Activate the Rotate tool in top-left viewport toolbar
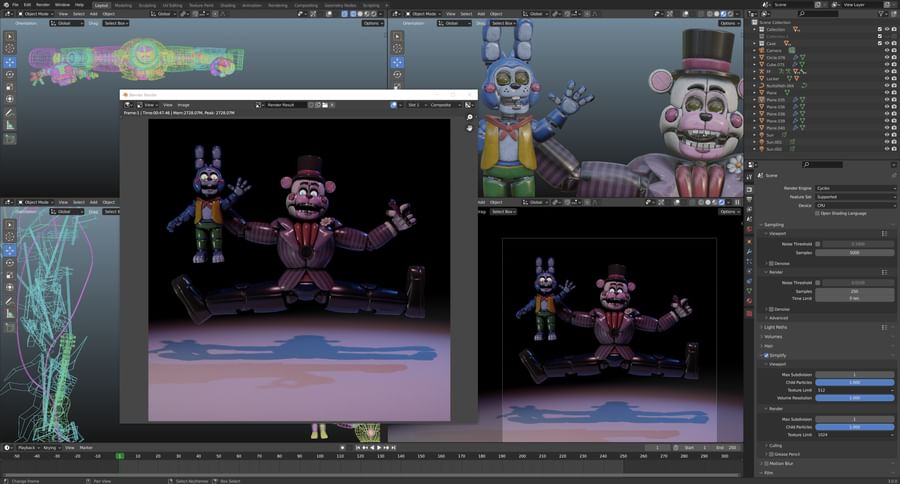Image resolution: width=900 pixels, height=484 pixels. (10, 74)
